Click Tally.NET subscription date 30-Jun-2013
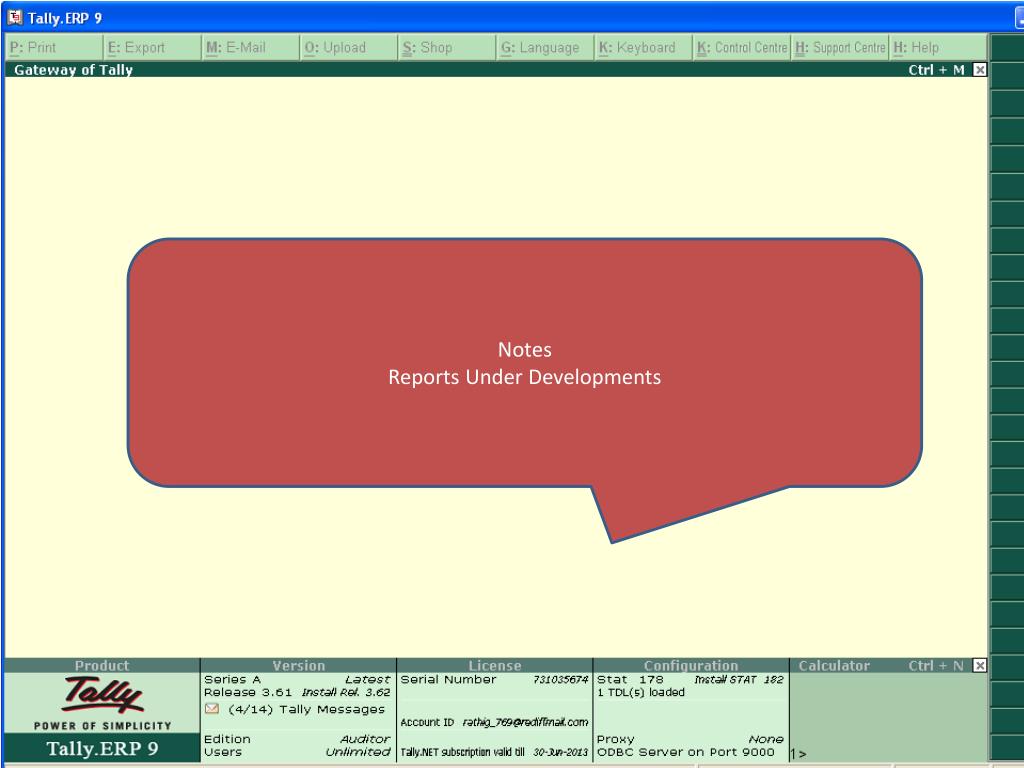The height and width of the screenshot is (768, 1024). [x=560, y=752]
